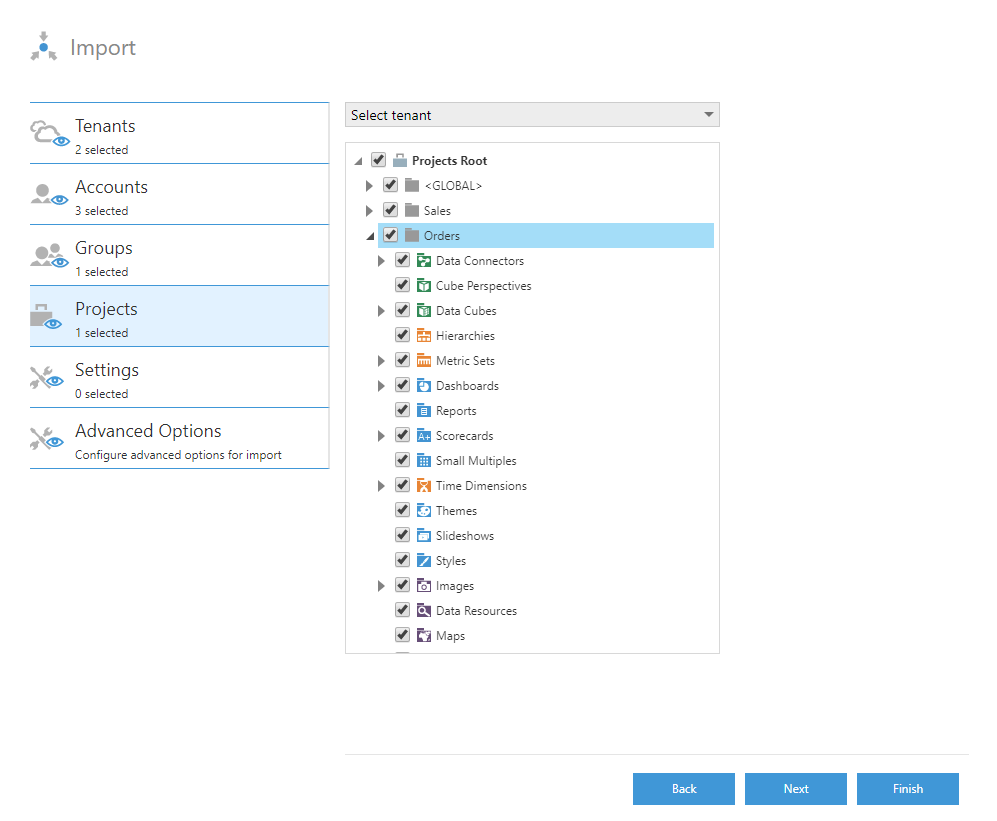Uncheck the Sales project checkbox
The image size is (997, 821).
click(390, 211)
